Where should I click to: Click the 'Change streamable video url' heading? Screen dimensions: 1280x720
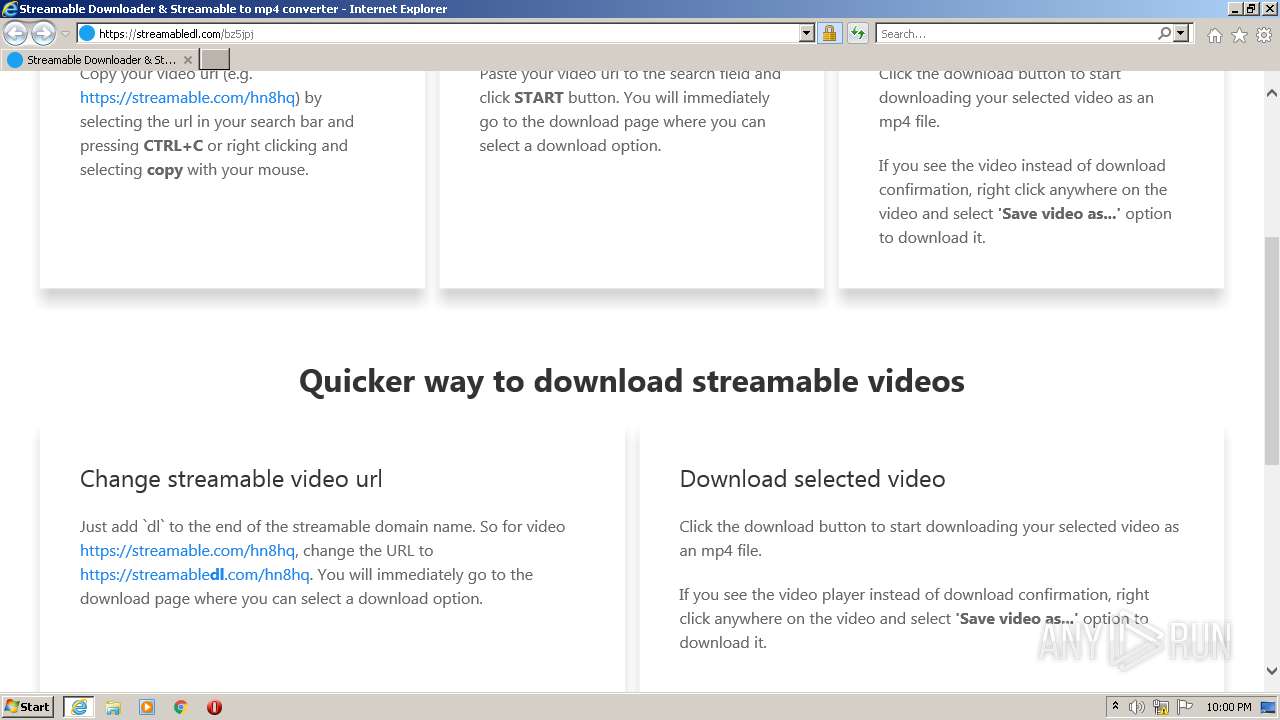[x=231, y=479]
